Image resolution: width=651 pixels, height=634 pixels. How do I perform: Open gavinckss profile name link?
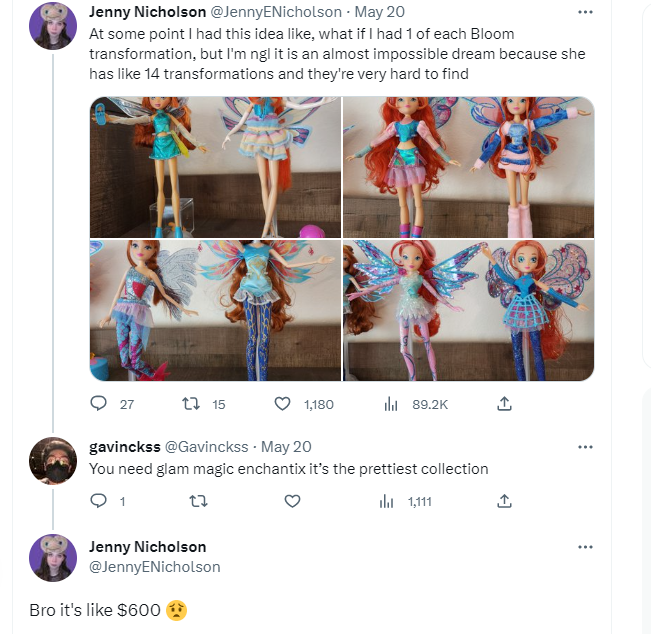point(123,447)
